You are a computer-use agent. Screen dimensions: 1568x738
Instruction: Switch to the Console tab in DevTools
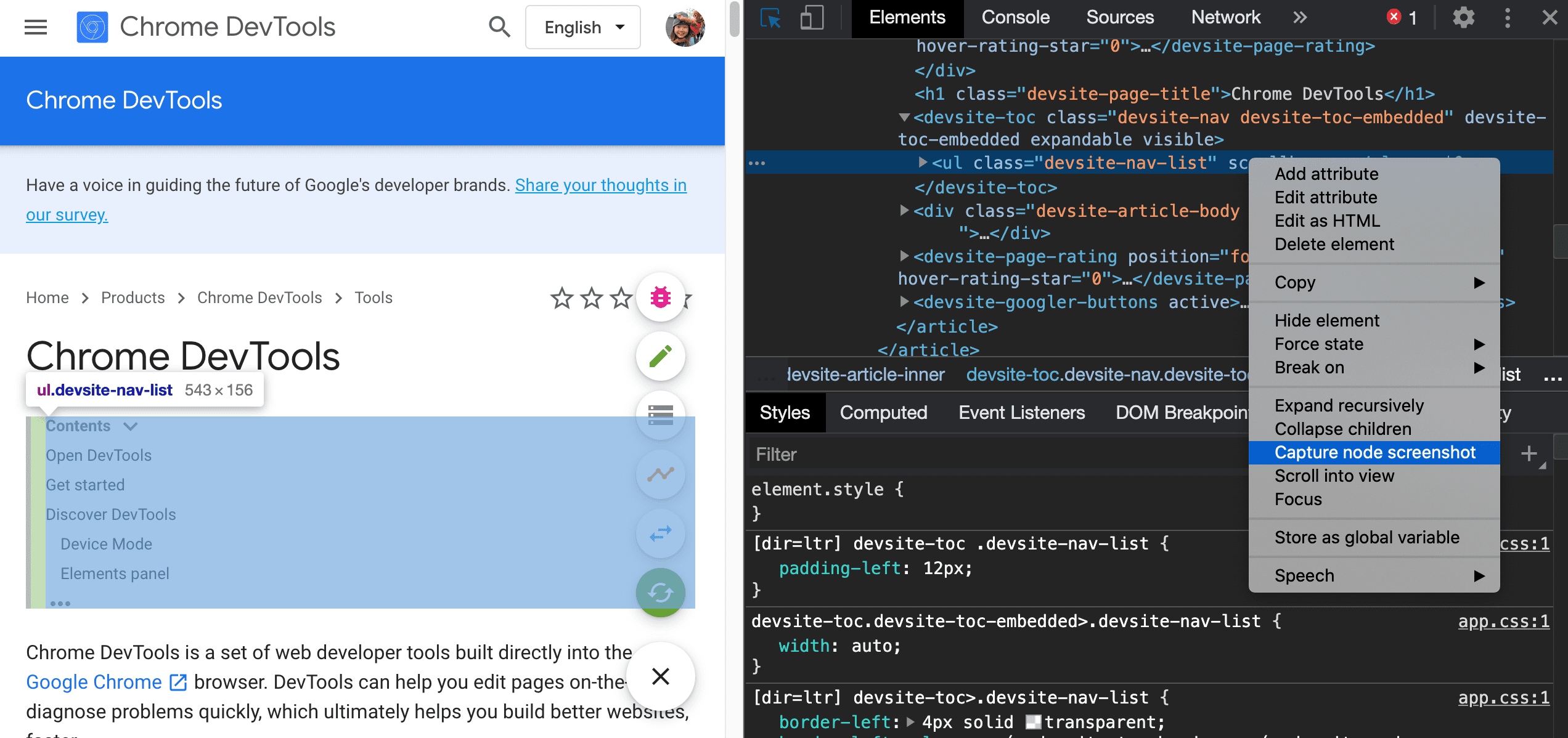tap(1013, 17)
